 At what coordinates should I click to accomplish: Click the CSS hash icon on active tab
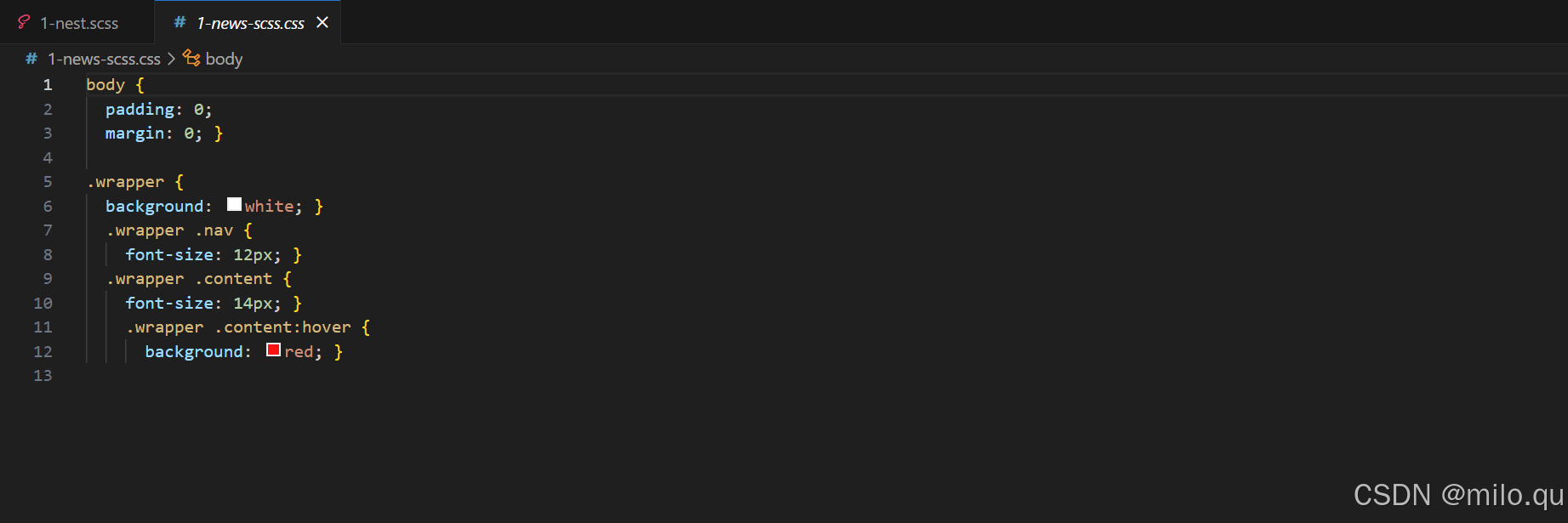(180, 23)
